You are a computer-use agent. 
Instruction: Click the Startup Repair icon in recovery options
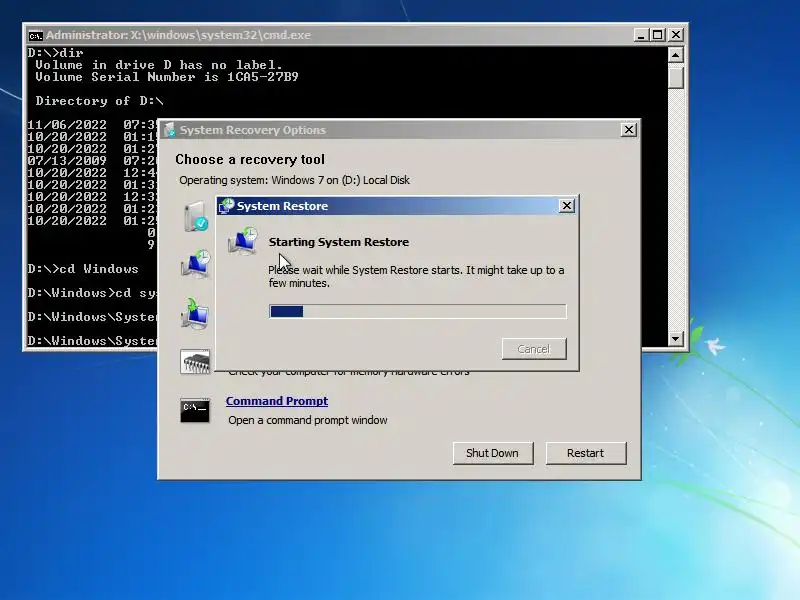(x=196, y=217)
